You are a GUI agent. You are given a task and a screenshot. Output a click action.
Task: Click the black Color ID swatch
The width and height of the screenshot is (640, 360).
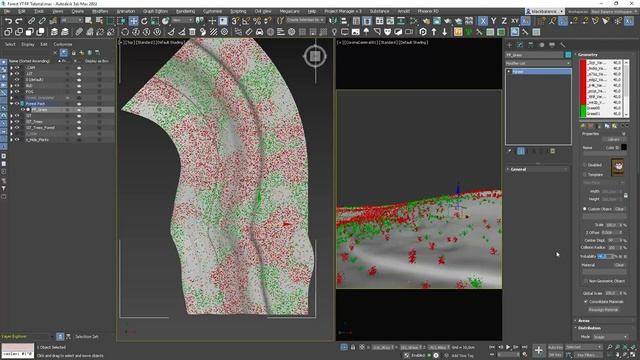[624, 147]
